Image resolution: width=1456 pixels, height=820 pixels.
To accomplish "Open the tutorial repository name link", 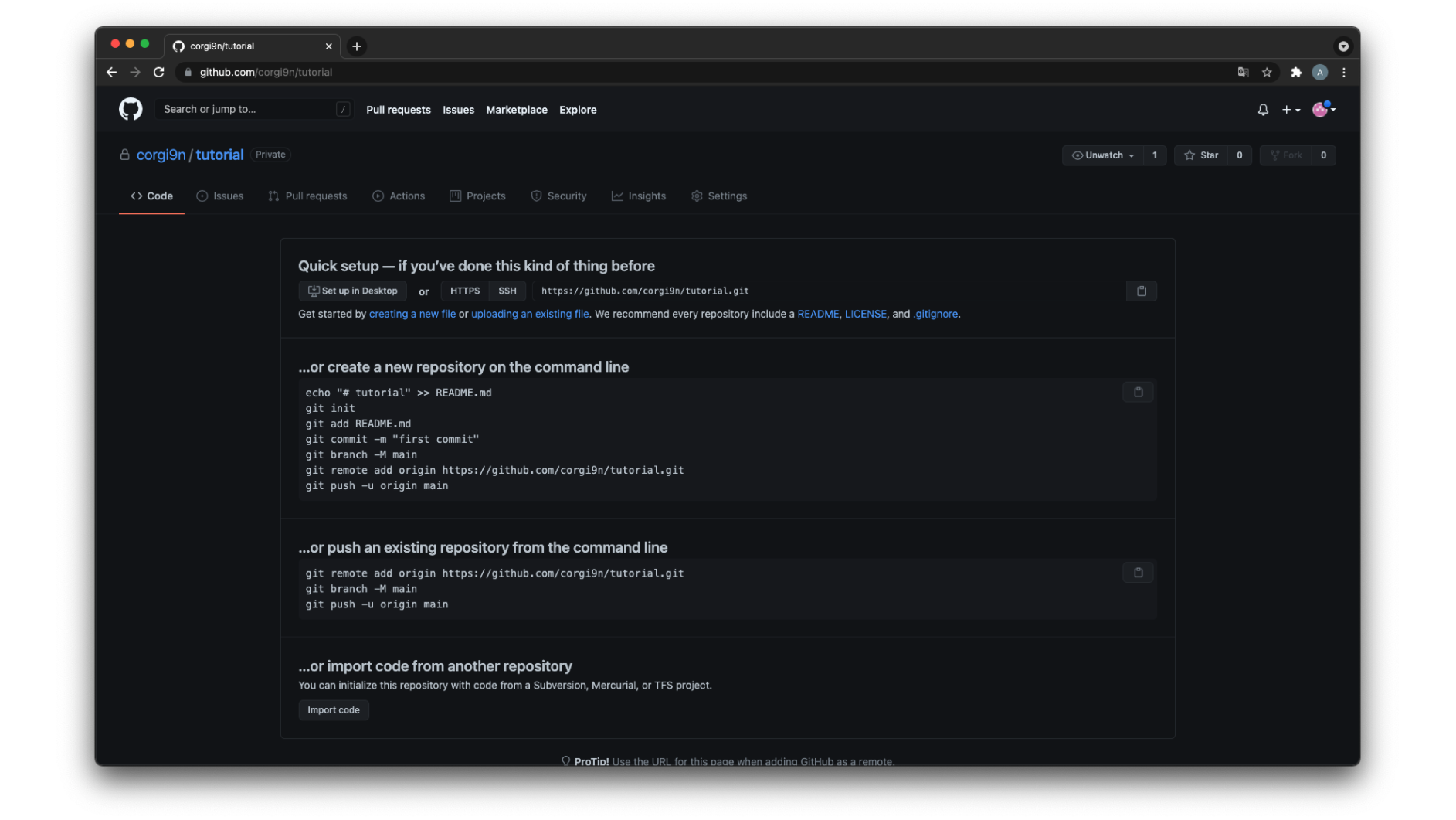I will 219,155.
